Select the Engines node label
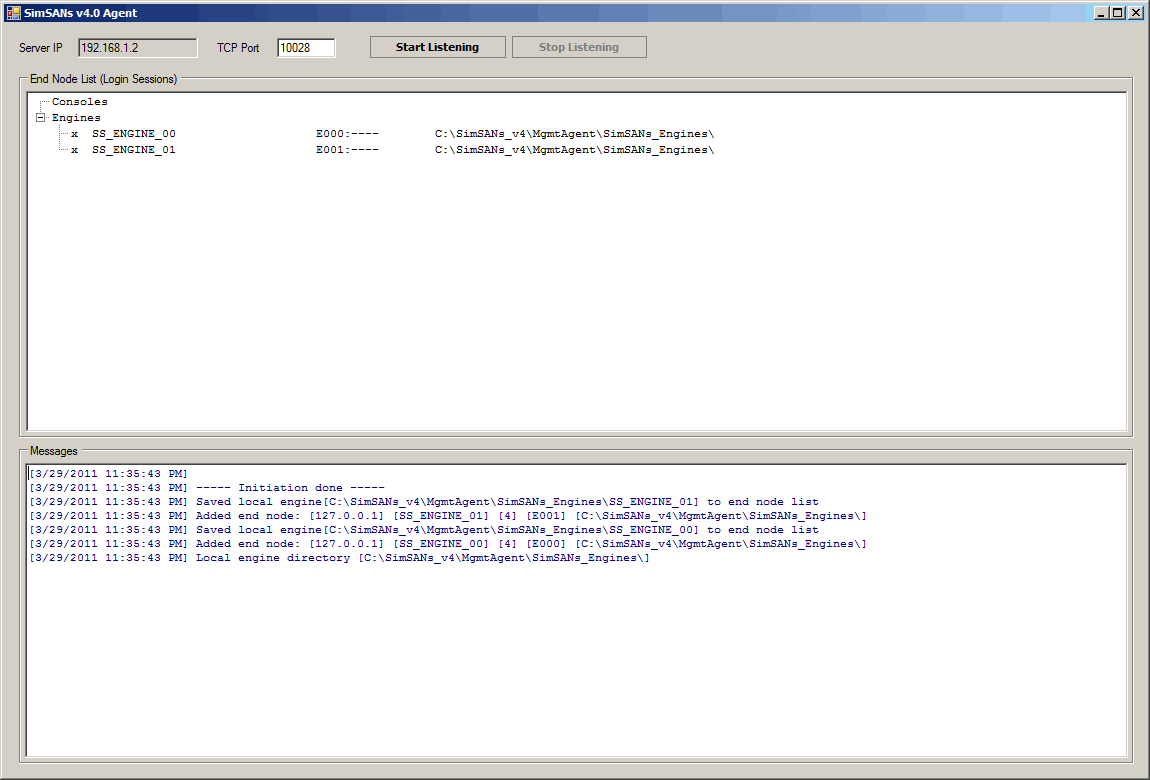Viewport: 1150px width, 780px height. tap(76, 118)
